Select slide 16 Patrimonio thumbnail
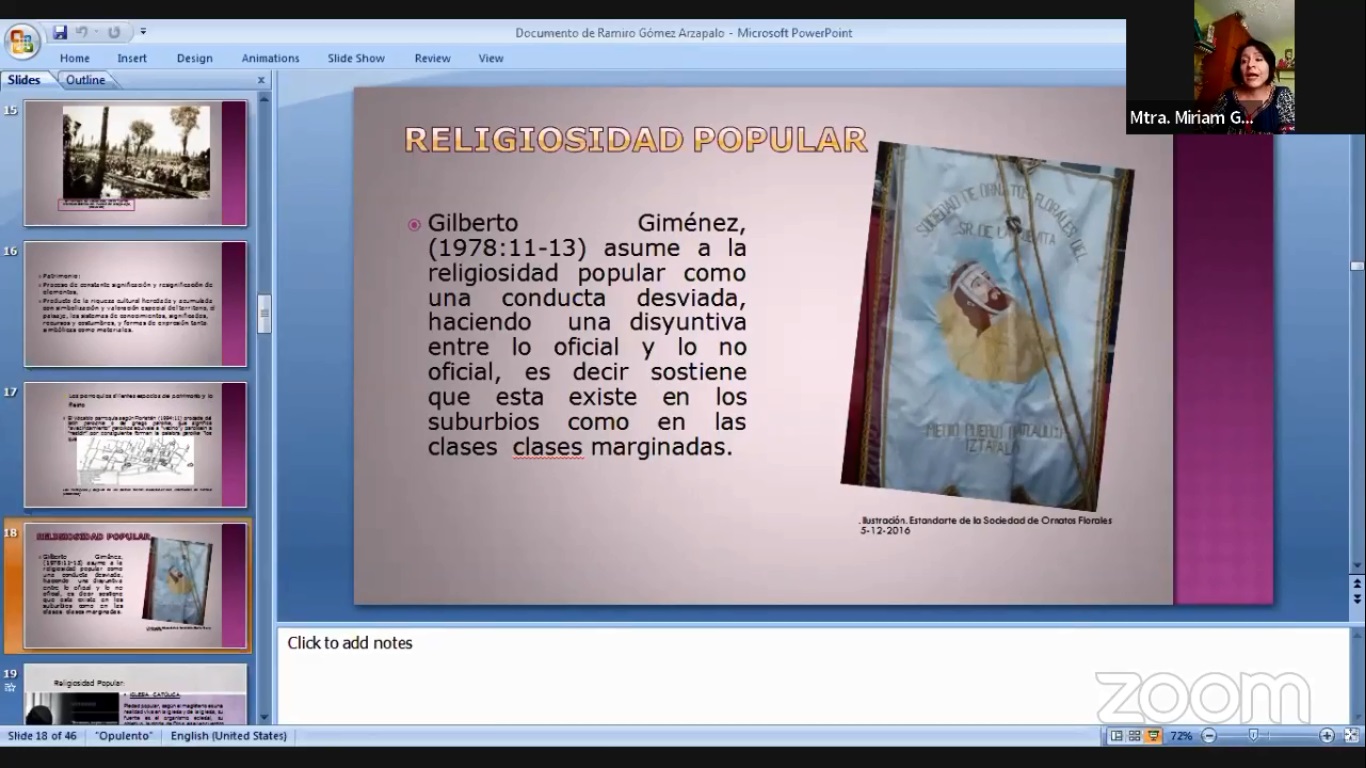This screenshot has width=1366, height=768. pos(135,304)
